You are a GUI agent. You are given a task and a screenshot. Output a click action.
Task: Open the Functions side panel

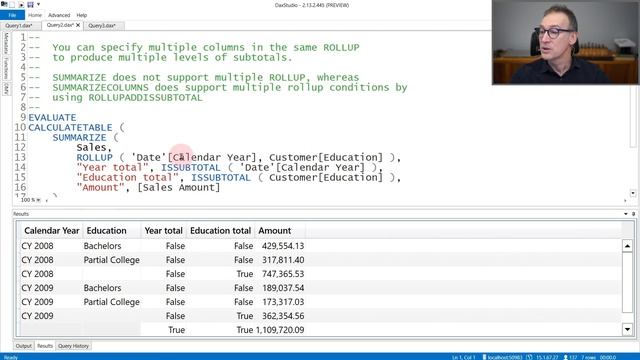pyautogui.click(x=6, y=68)
